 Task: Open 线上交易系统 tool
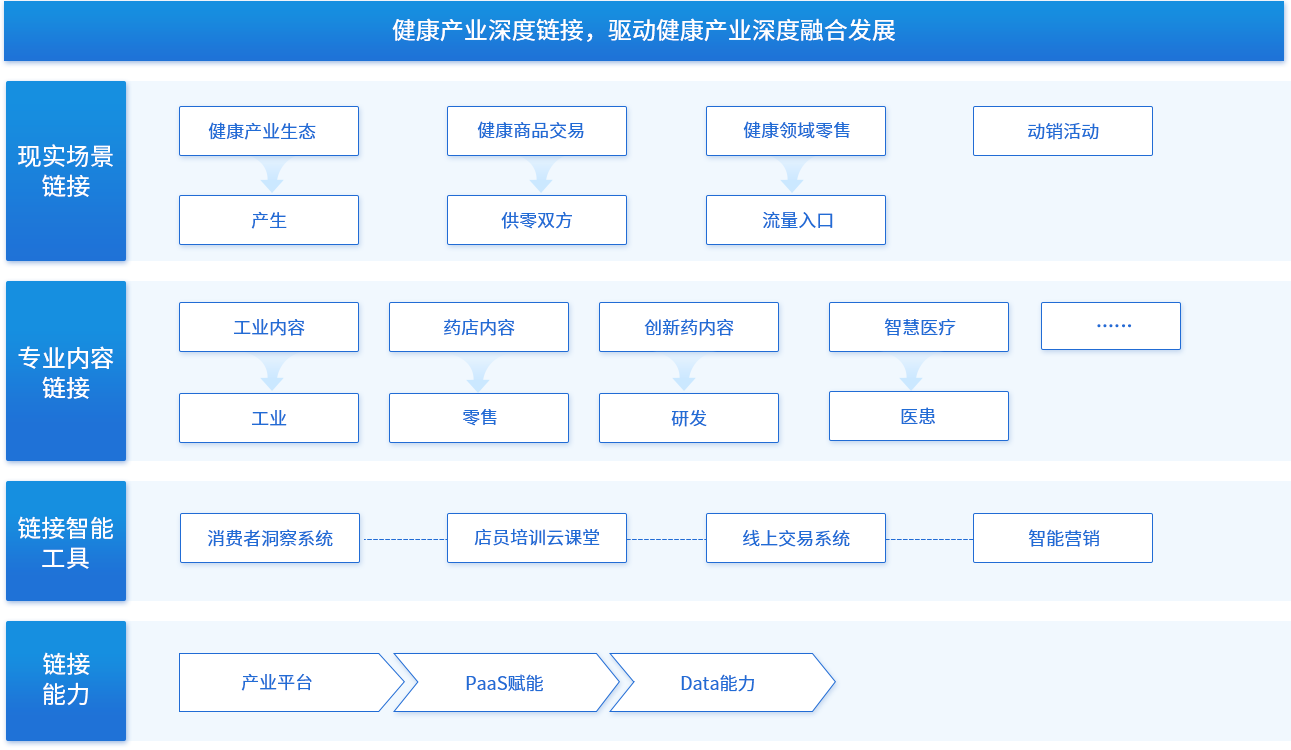[796, 538]
